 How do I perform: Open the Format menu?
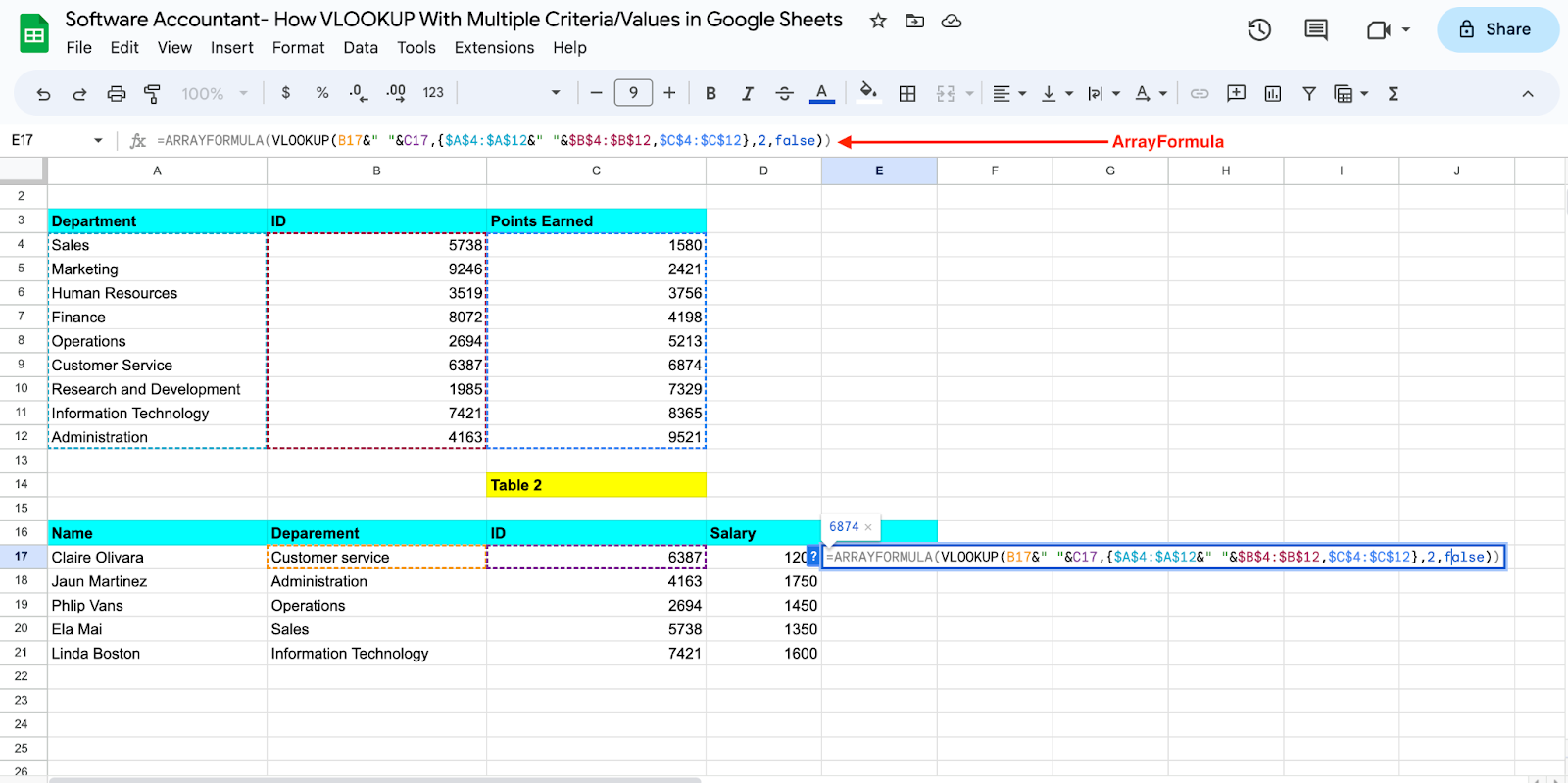(298, 47)
